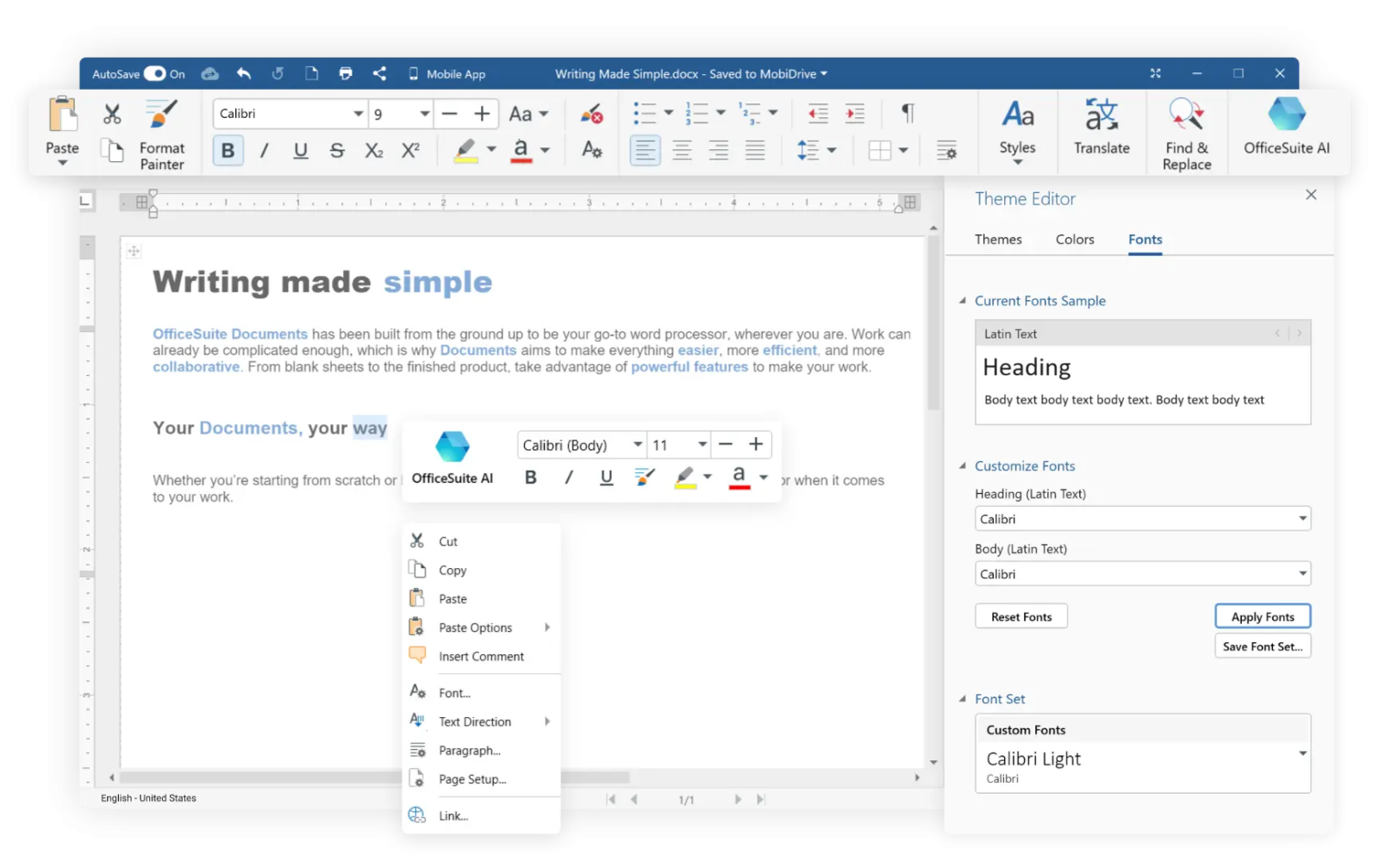Click the red font color in the ribbon

click(x=521, y=151)
